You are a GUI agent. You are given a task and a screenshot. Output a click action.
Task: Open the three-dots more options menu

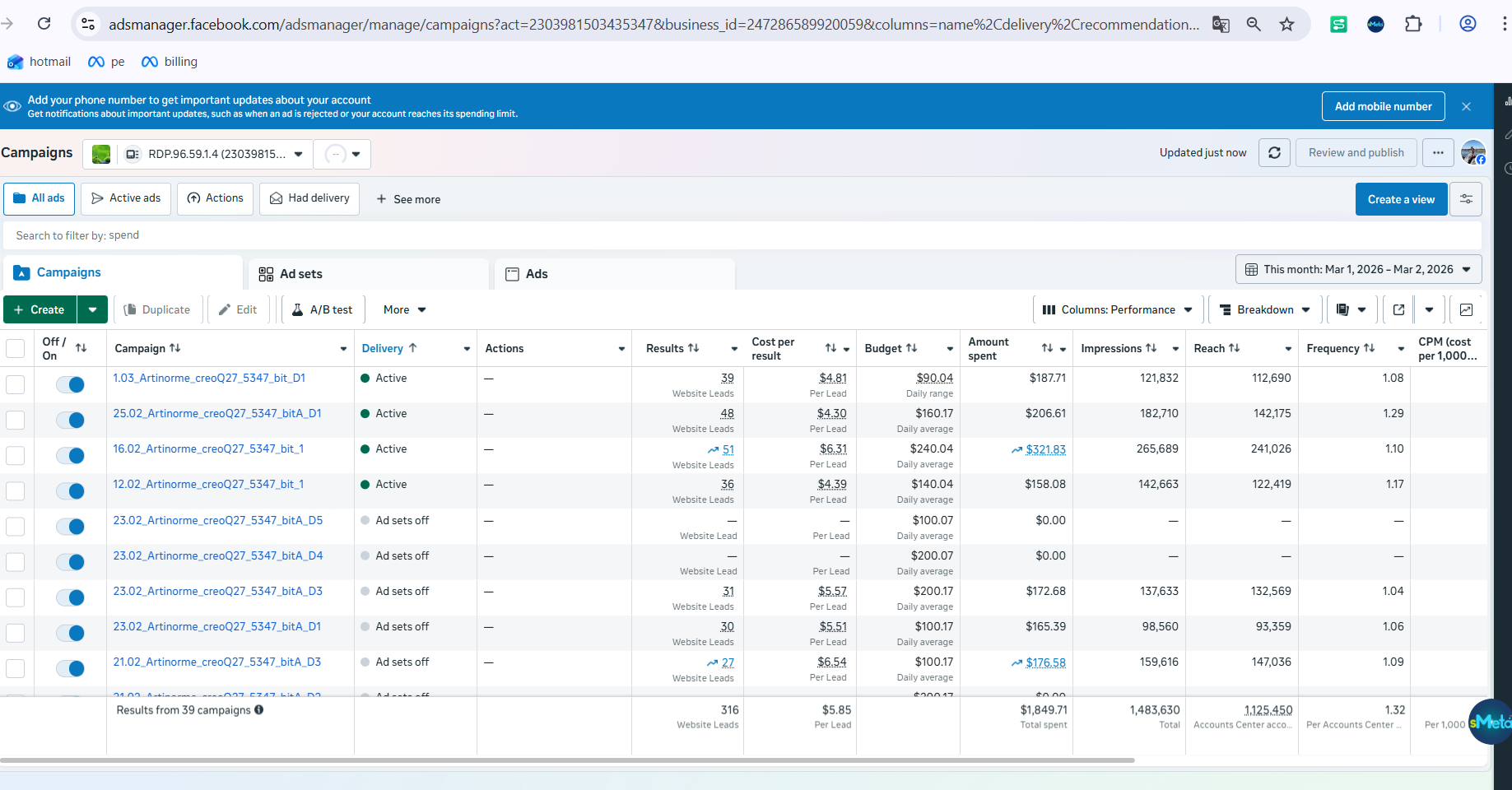(x=1438, y=153)
